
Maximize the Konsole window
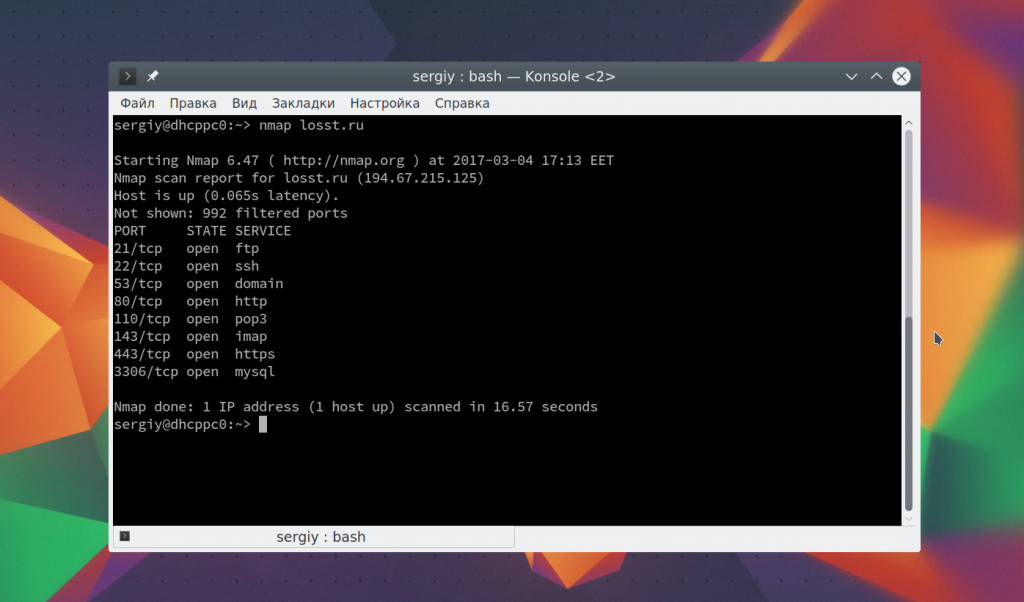coord(876,76)
